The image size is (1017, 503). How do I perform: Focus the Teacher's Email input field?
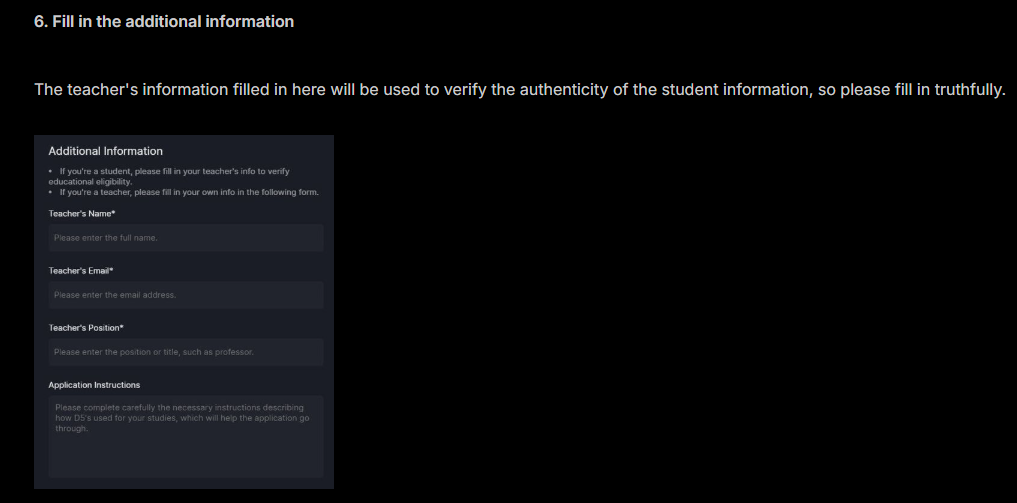pos(185,295)
